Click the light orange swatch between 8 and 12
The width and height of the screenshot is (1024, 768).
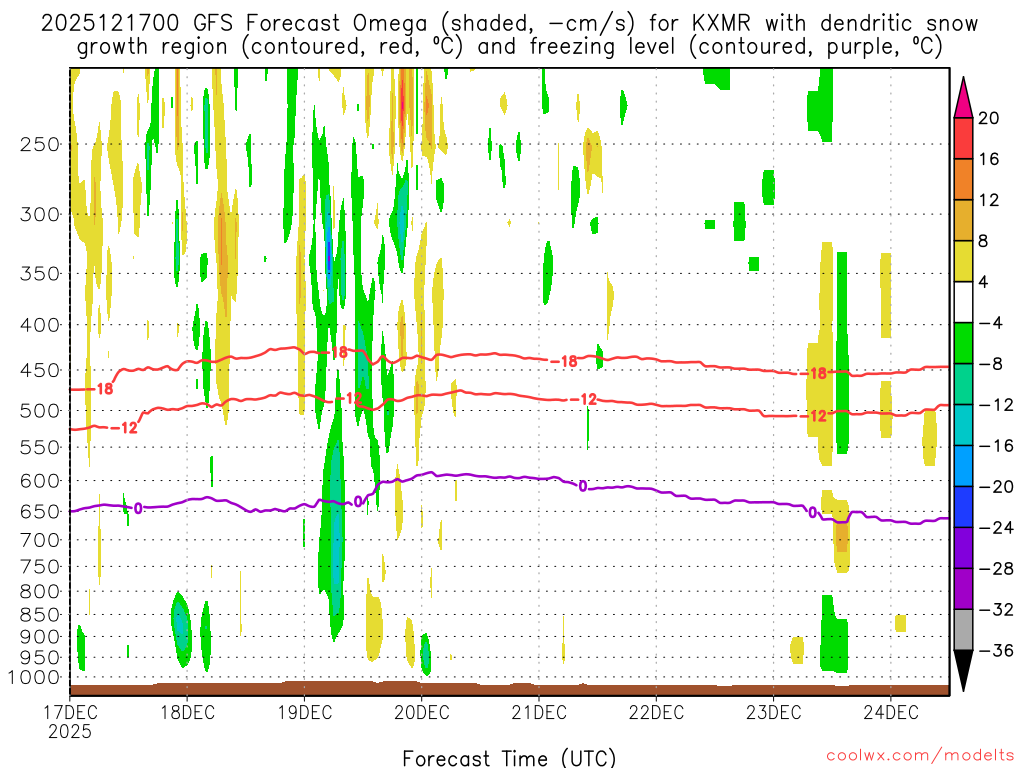pyautogui.click(x=963, y=221)
